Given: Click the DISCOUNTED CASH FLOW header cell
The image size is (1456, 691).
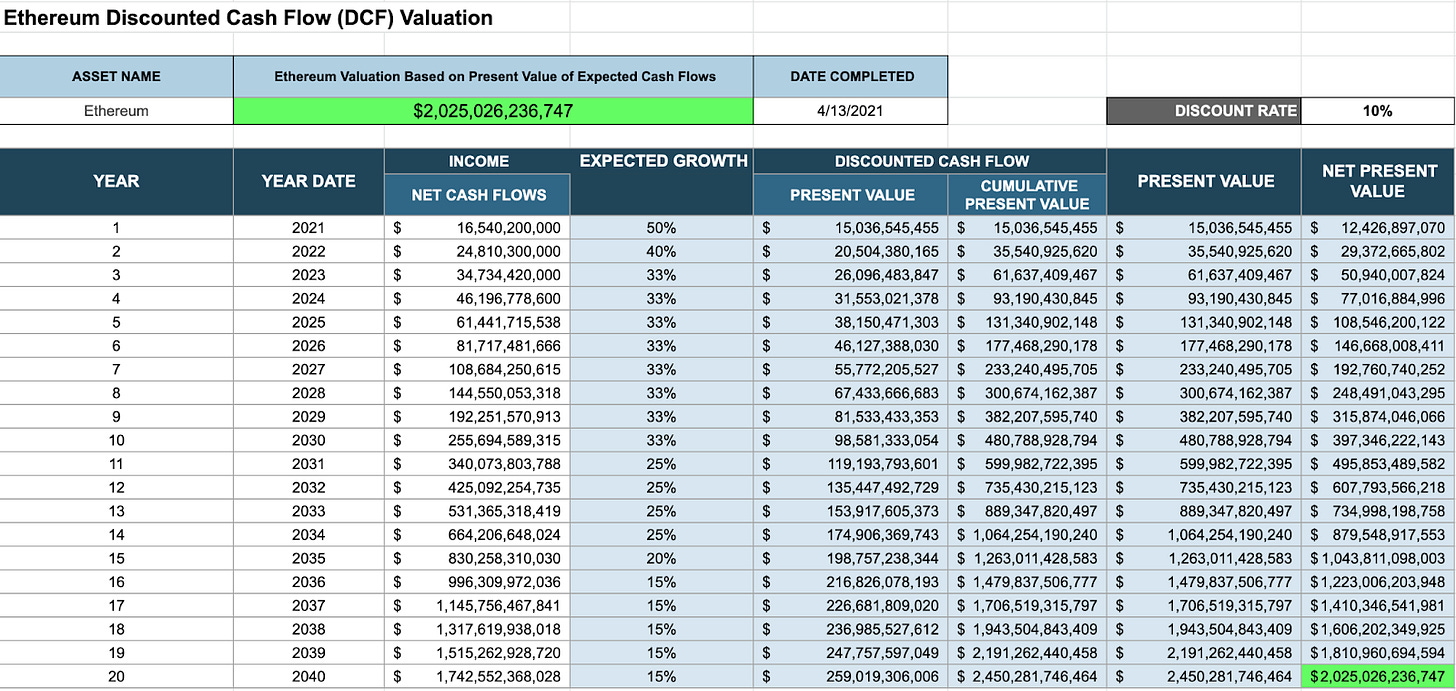Looking at the screenshot, I should point(930,161).
